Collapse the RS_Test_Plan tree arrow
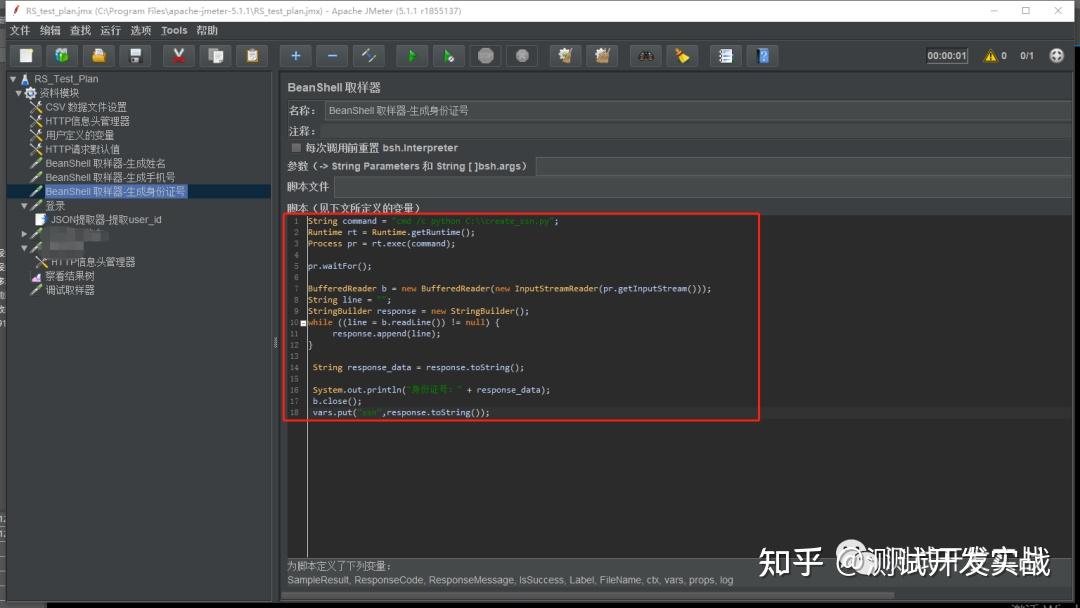Image resolution: width=1080 pixels, height=608 pixels. coord(14,78)
